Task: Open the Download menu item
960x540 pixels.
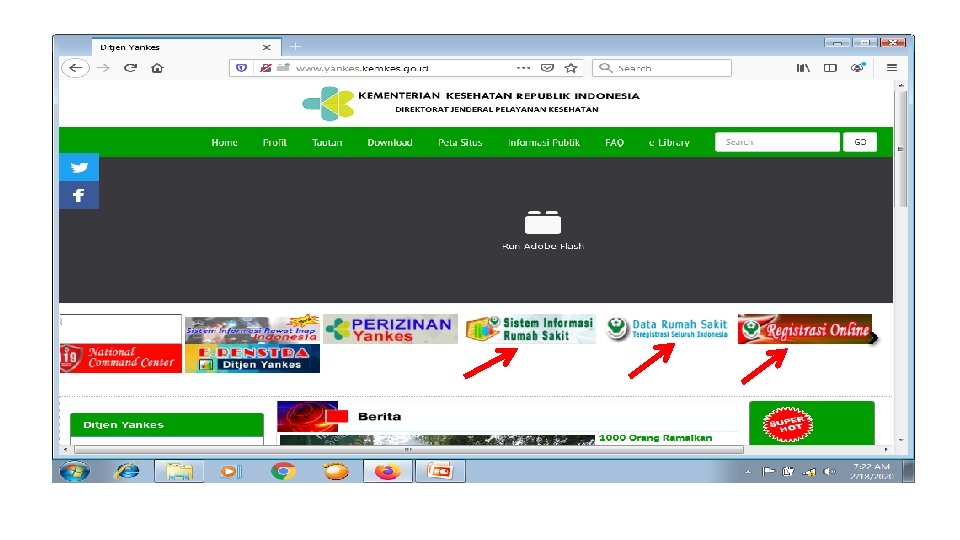Action: click(390, 142)
